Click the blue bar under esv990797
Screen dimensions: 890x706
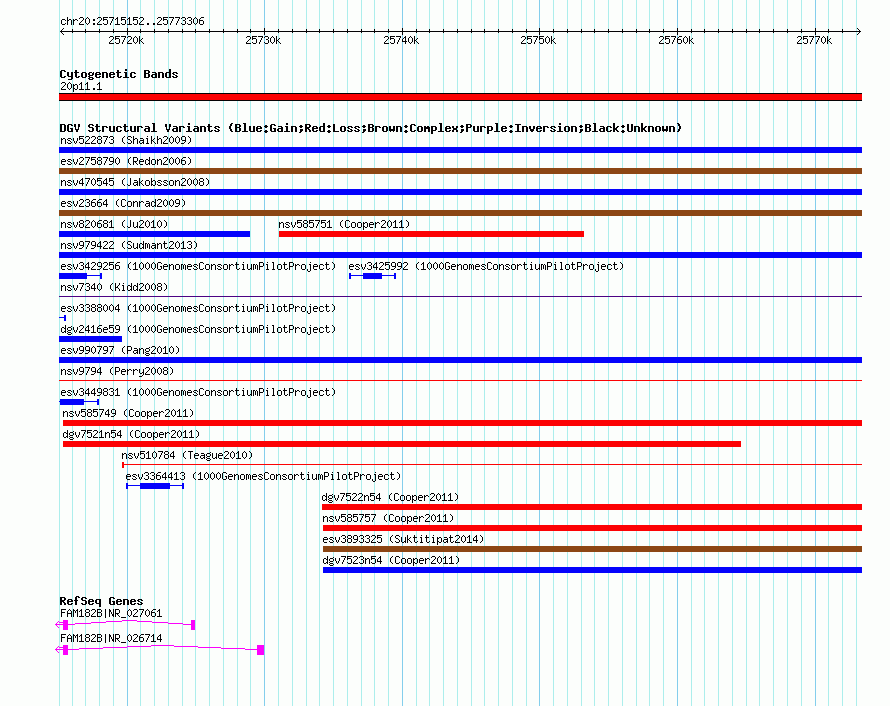(x=460, y=360)
